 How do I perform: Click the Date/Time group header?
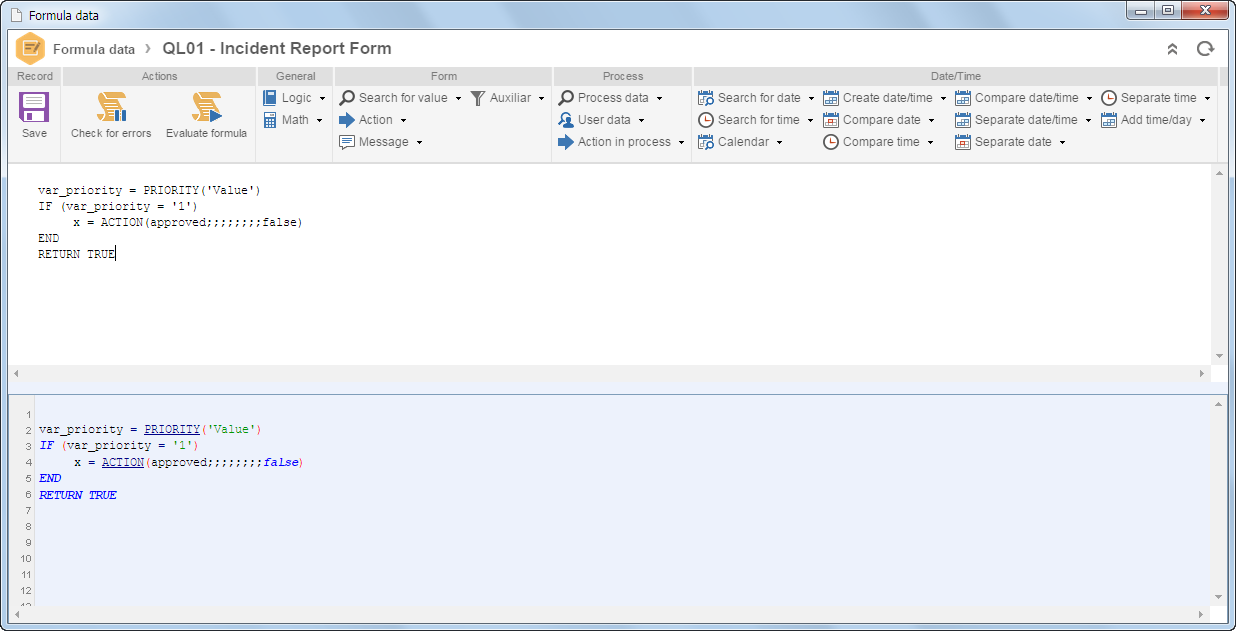click(956, 76)
